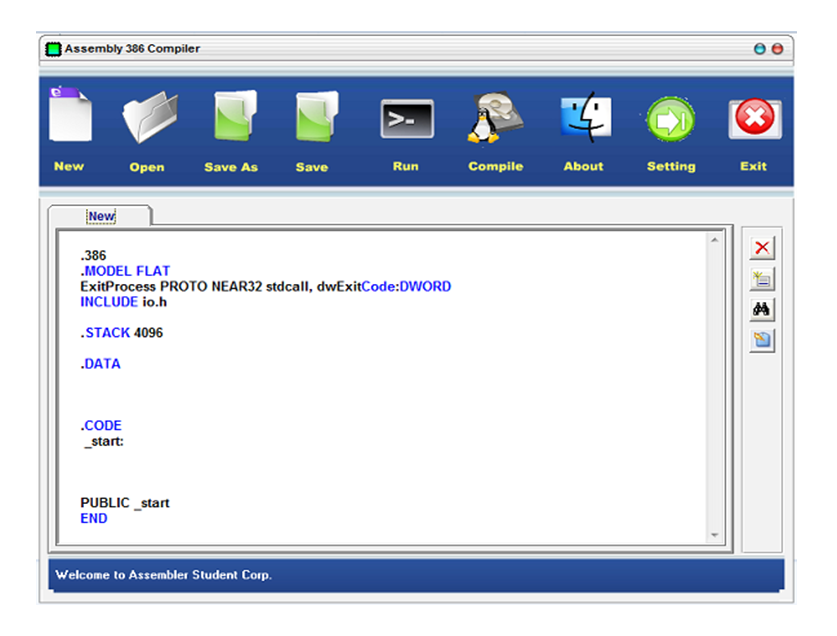Click the .MODEL FLAT line
The height and width of the screenshot is (636, 837).
tap(125, 271)
